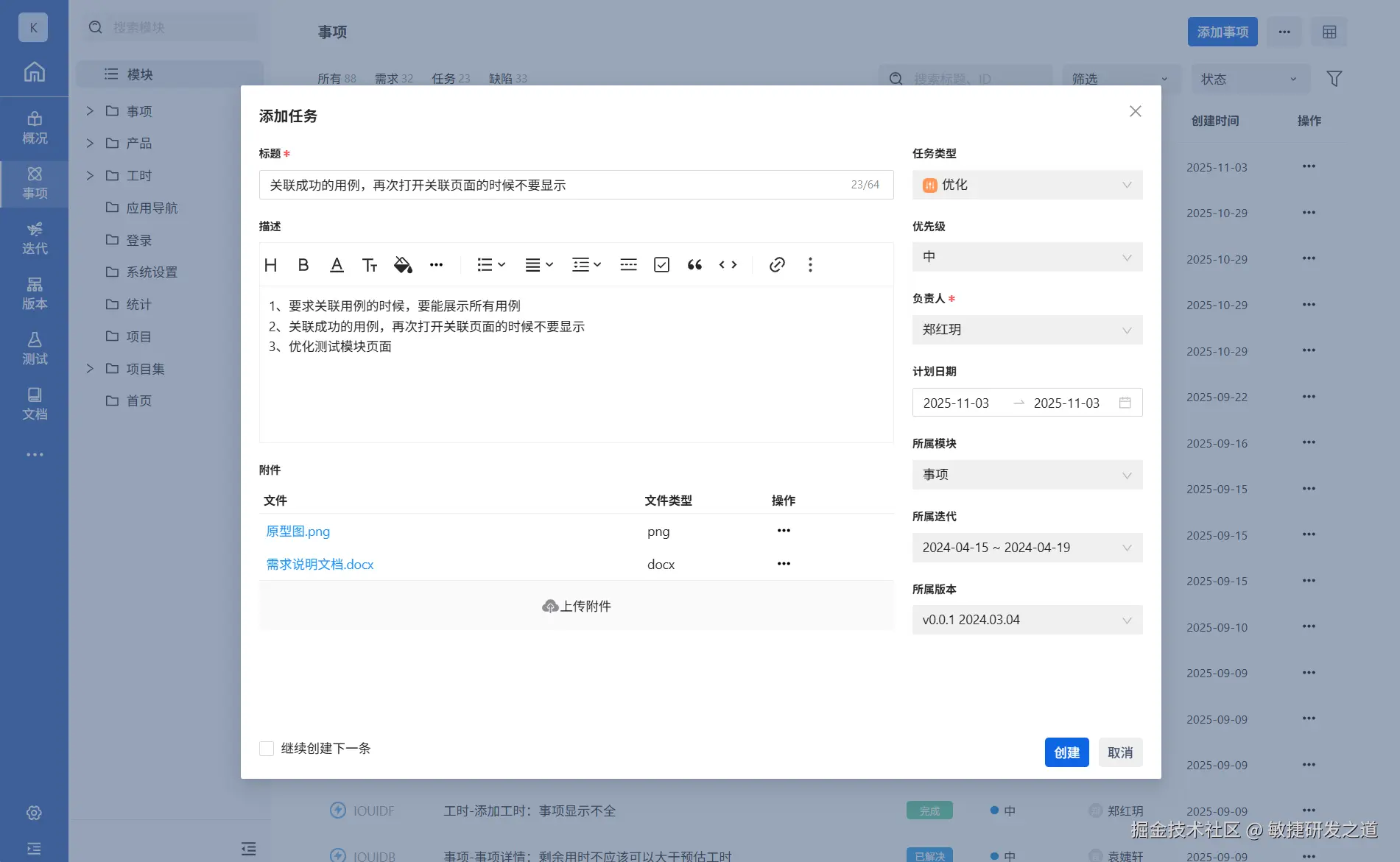Switch to 所有 88 tab
The height and width of the screenshot is (862, 1400).
[x=337, y=79]
